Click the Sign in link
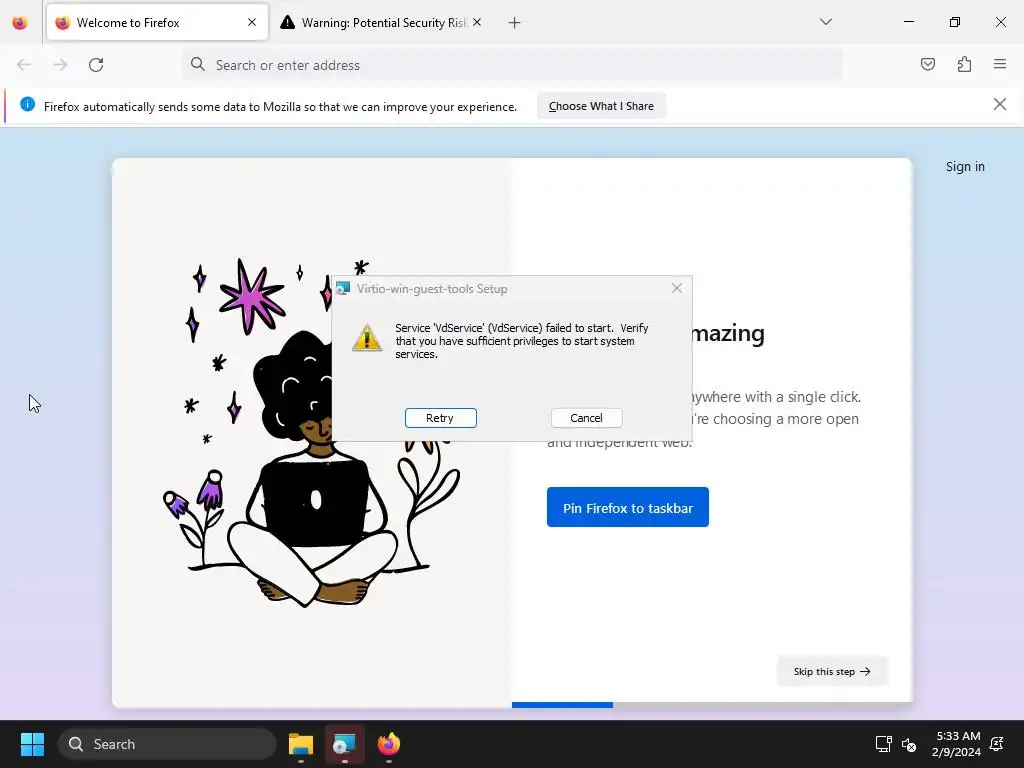 (x=965, y=167)
